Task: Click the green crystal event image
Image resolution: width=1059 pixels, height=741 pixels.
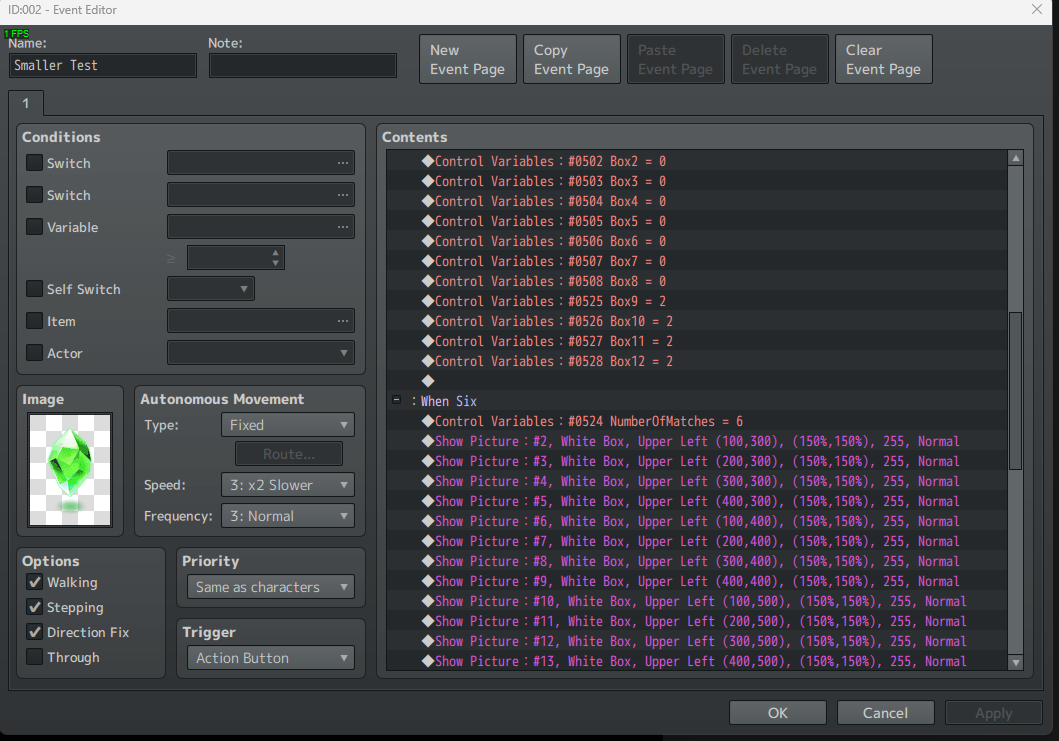Action: point(70,469)
